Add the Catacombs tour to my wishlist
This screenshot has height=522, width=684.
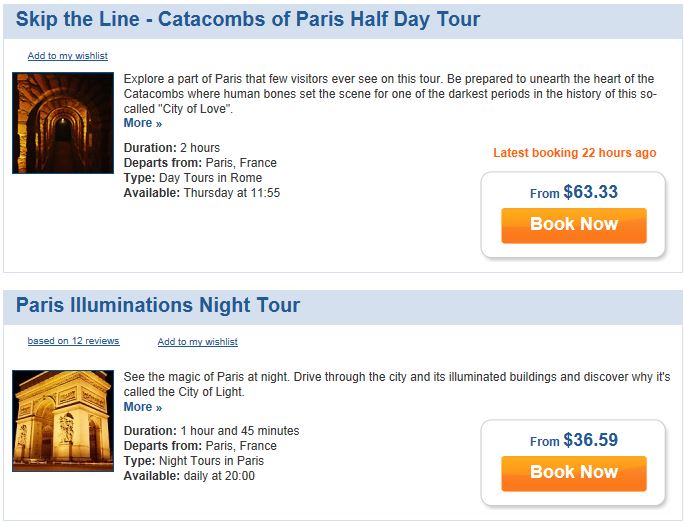[x=68, y=56]
